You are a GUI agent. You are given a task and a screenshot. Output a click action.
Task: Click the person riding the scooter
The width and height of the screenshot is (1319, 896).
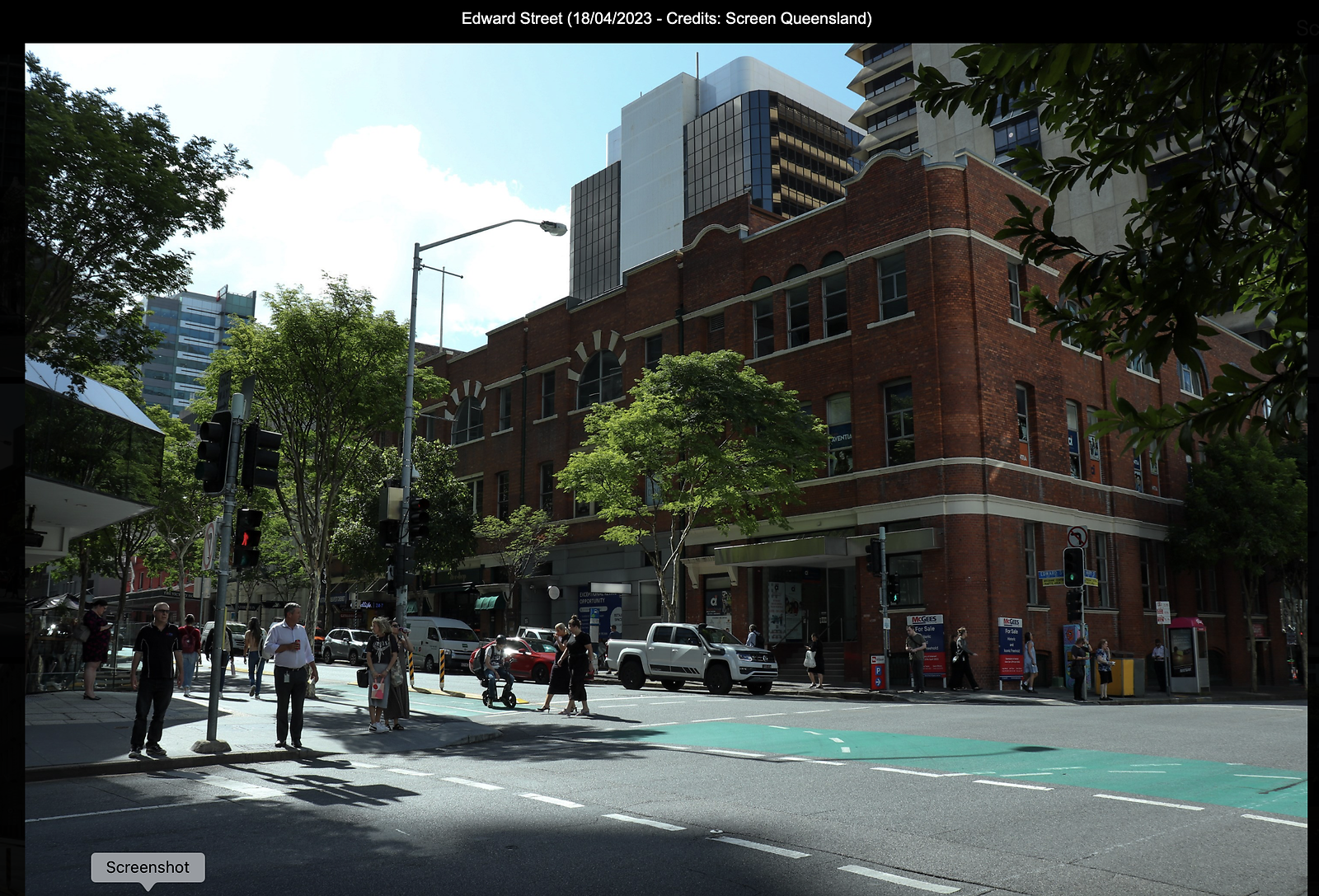click(x=497, y=666)
